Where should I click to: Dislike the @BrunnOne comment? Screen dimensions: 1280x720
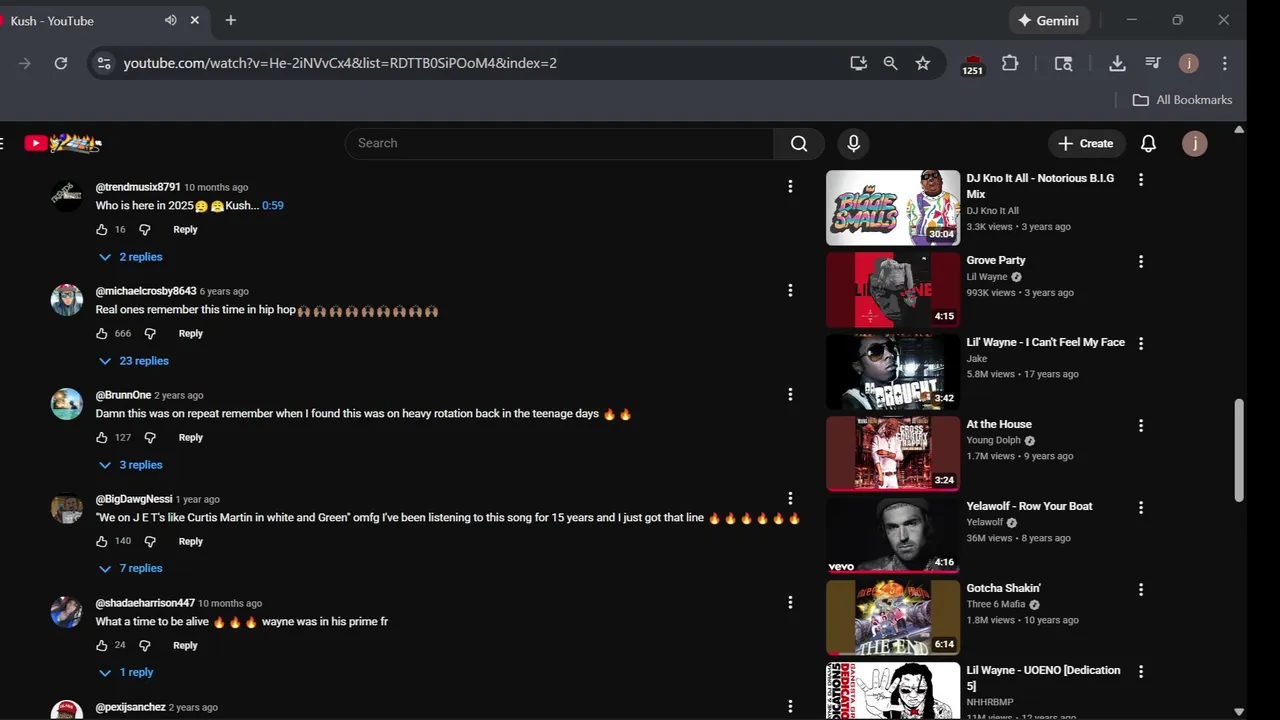click(150, 437)
